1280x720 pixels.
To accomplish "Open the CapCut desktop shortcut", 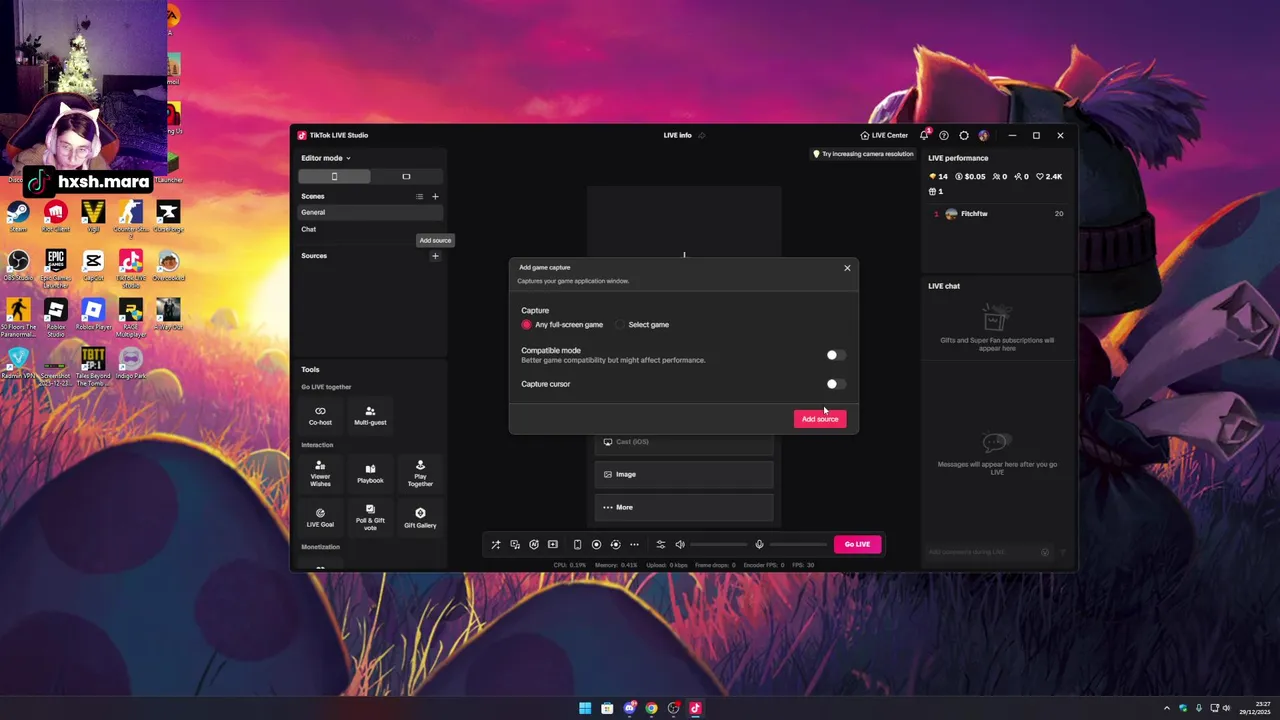I will click(x=93, y=265).
